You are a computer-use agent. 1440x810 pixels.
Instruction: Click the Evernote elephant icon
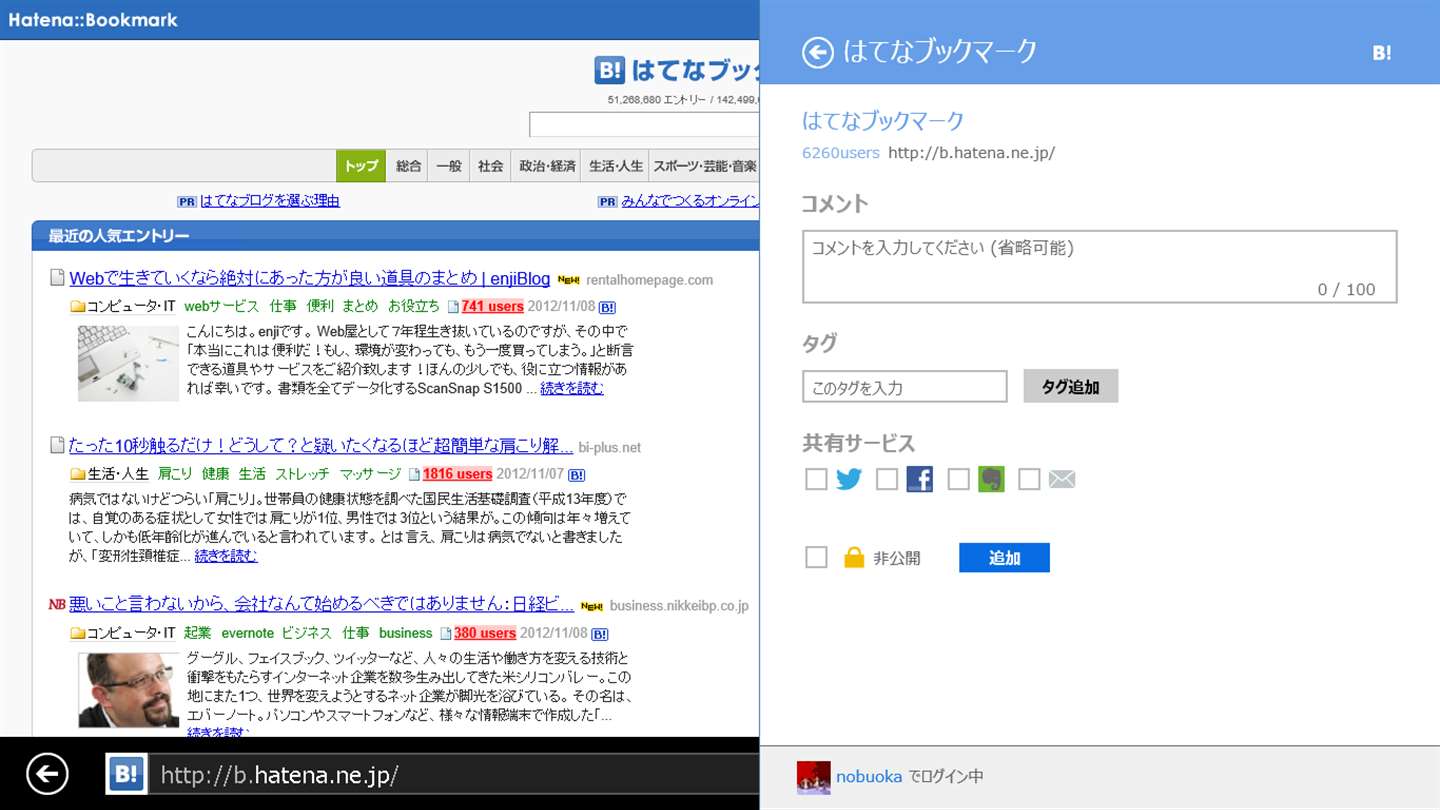tap(991, 480)
